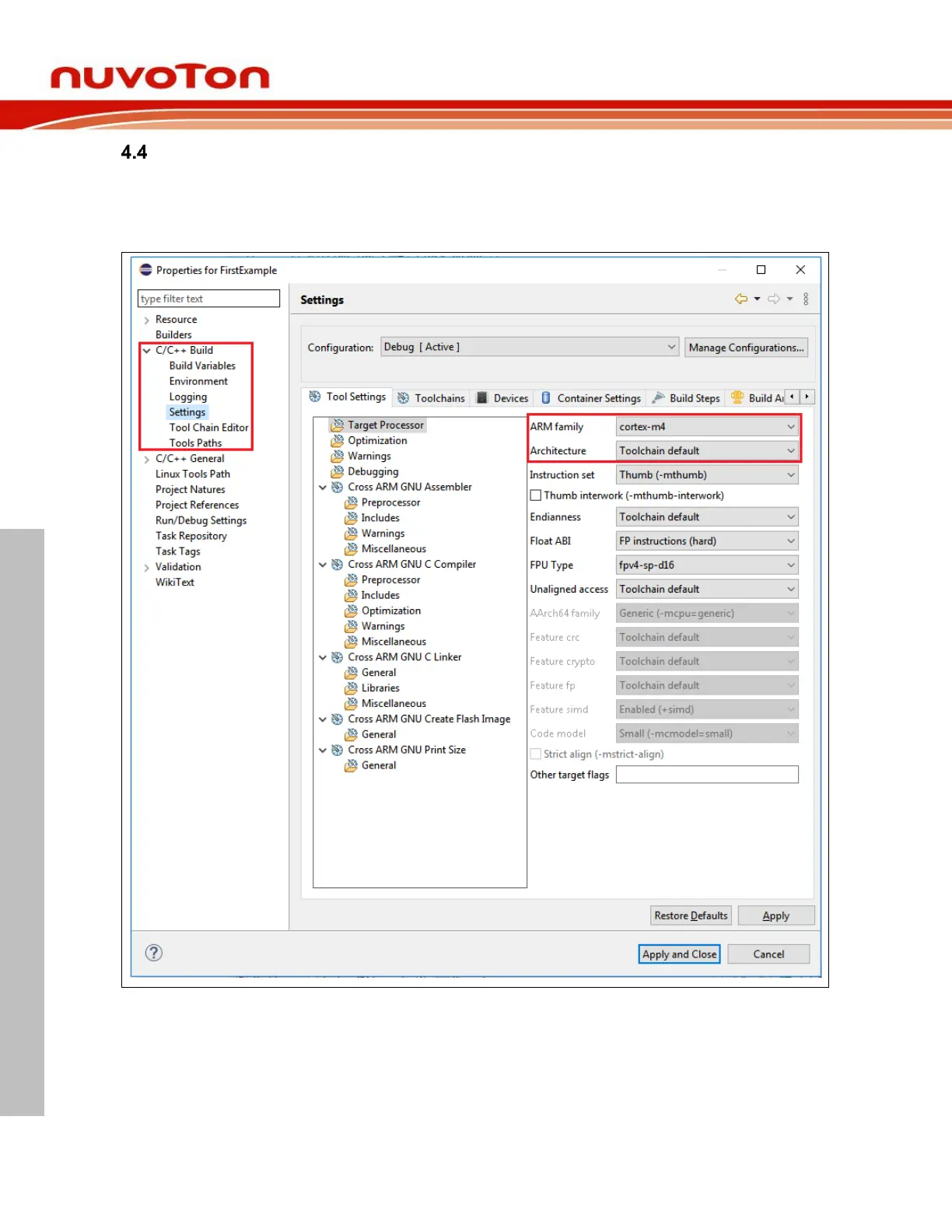
Task: Click the Apply button
Action: 775,916
